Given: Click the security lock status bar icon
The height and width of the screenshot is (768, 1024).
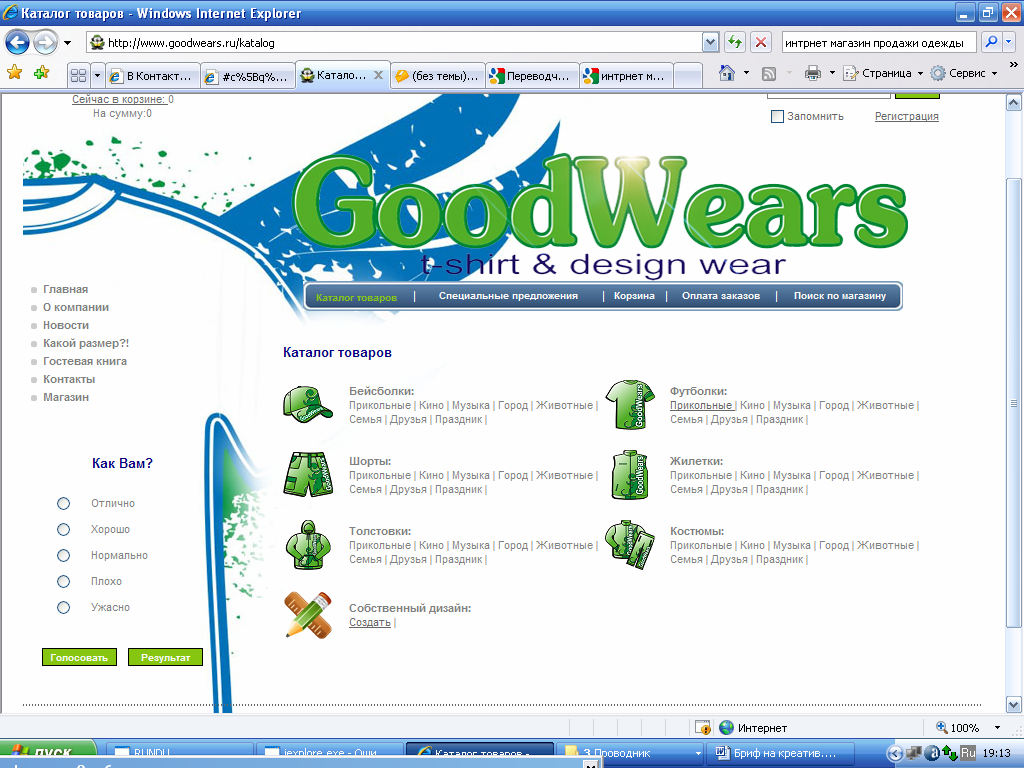Looking at the screenshot, I should click(703, 728).
